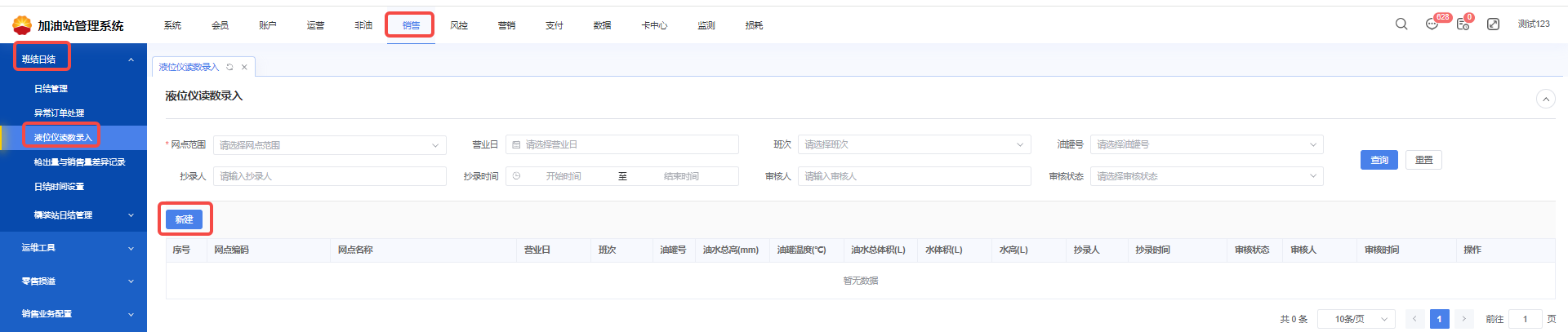Refresh the 液位仪读数录入 tab via reload icon
The height and width of the screenshot is (332, 1568).
[x=230, y=67]
